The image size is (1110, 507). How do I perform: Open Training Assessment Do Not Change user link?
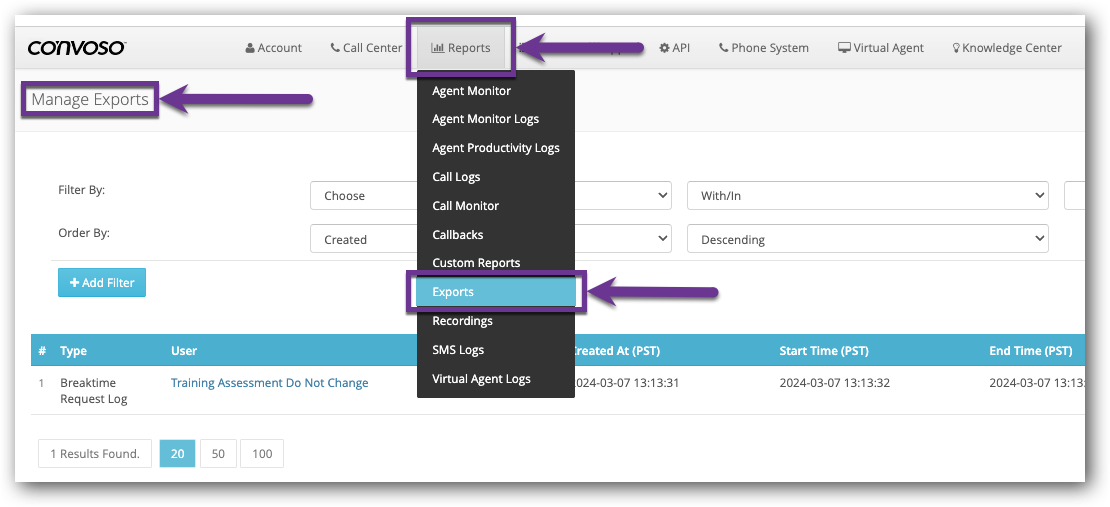point(270,383)
